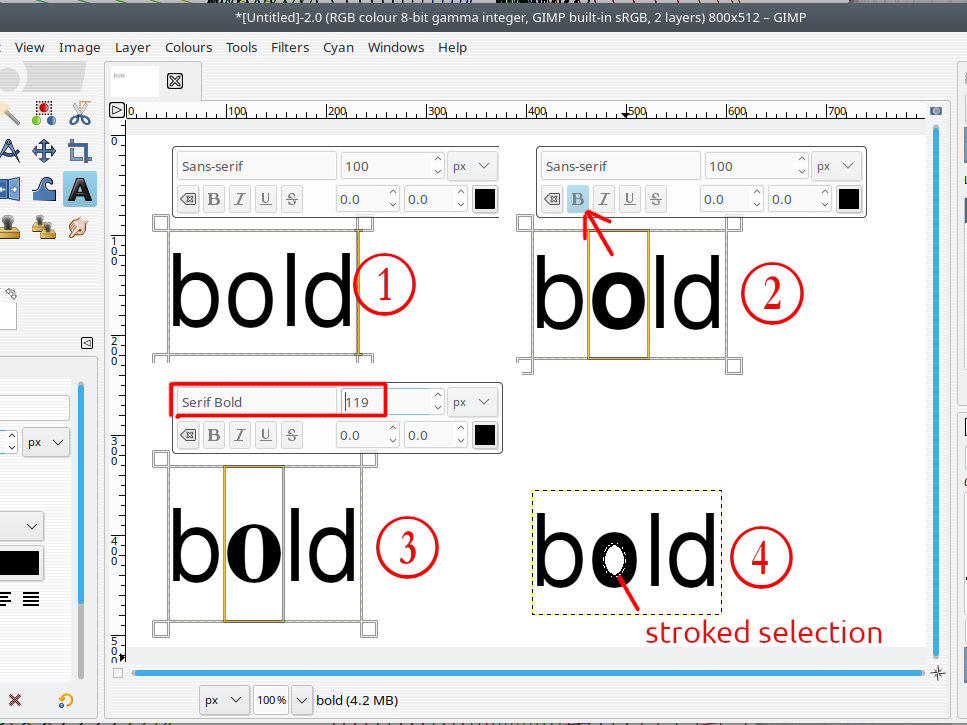Toggle Strikethrough in the Serif Bold overlay

(x=292, y=435)
